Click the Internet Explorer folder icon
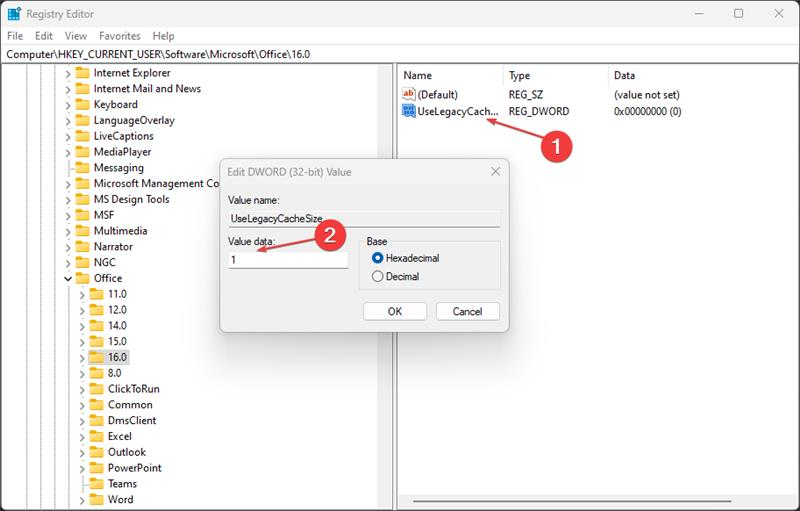 pyautogui.click(x=82, y=73)
